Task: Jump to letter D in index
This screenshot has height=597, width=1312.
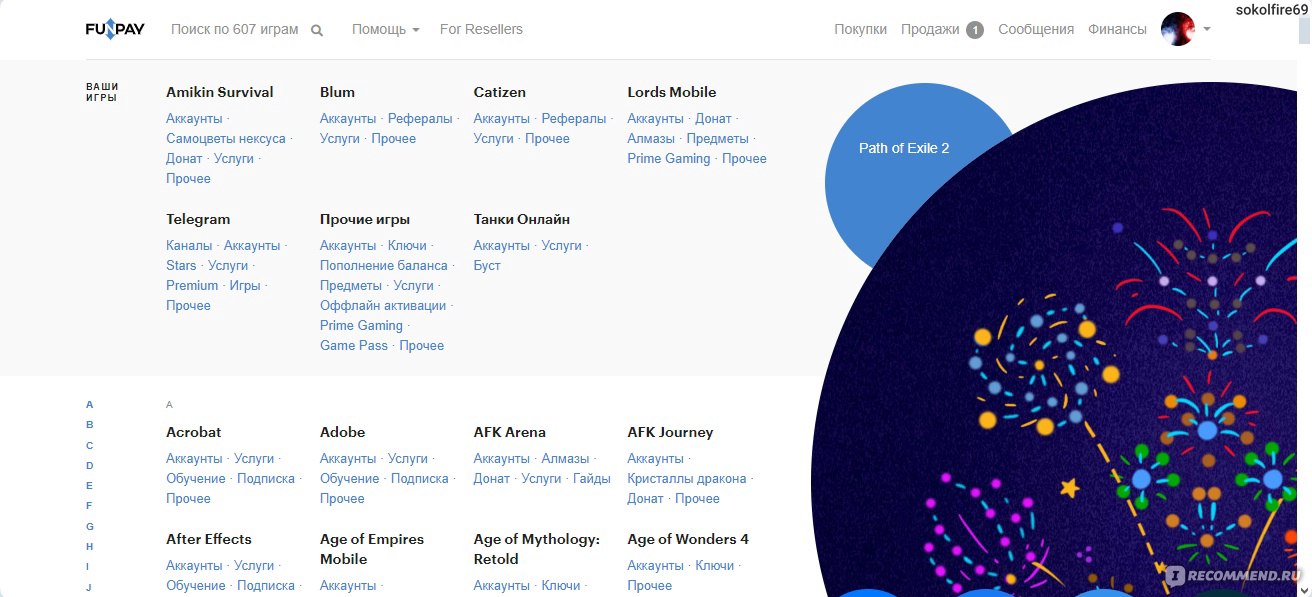Action: (x=89, y=465)
